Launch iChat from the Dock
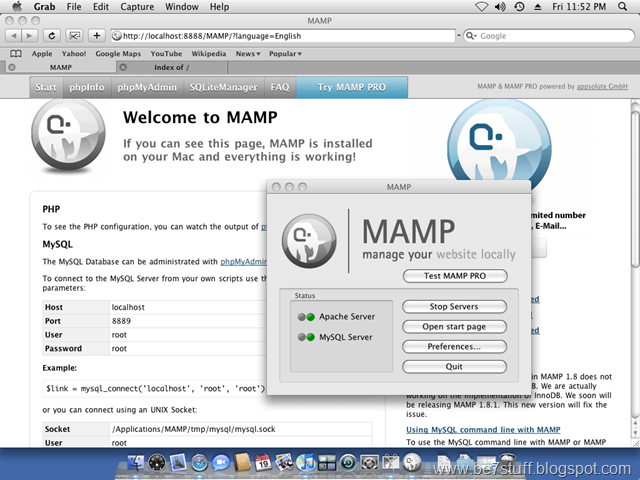This screenshot has height=480, width=640. click(x=221, y=463)
